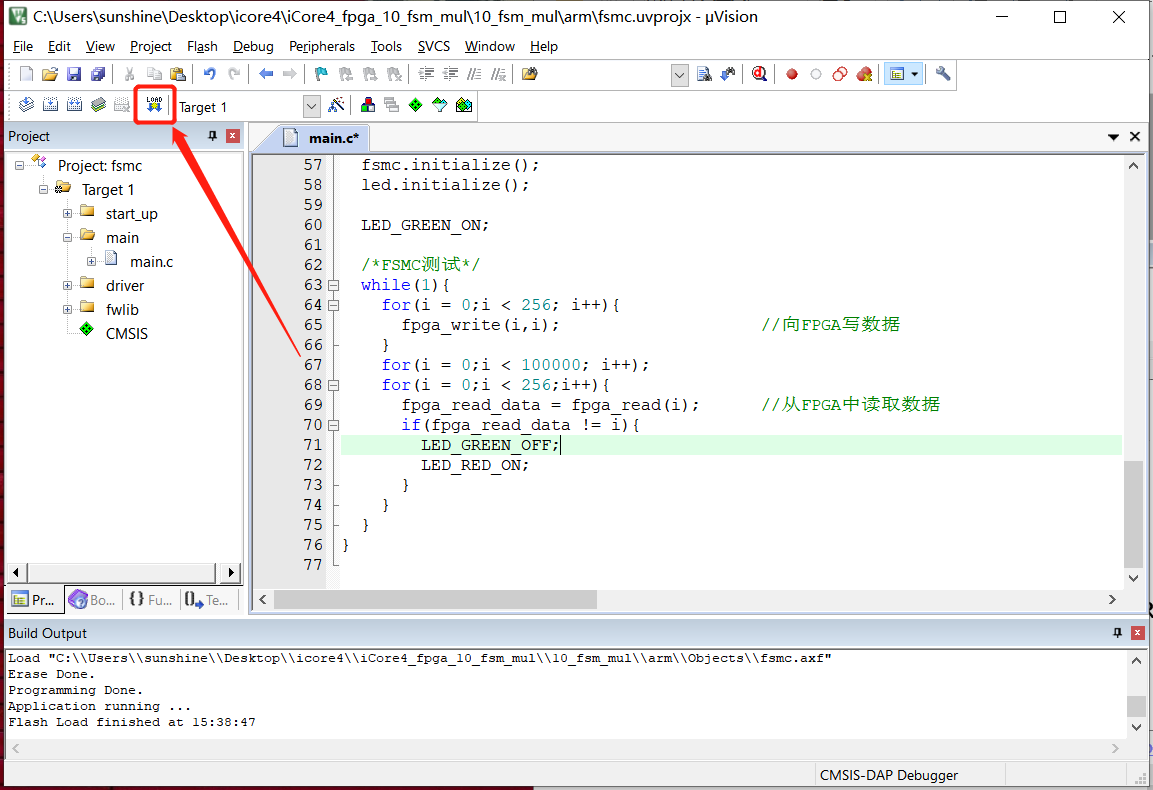The image size is (1153, 790).
Task: Toggle the bookmark flag icon in the toolbar
Action: [320, 74]
